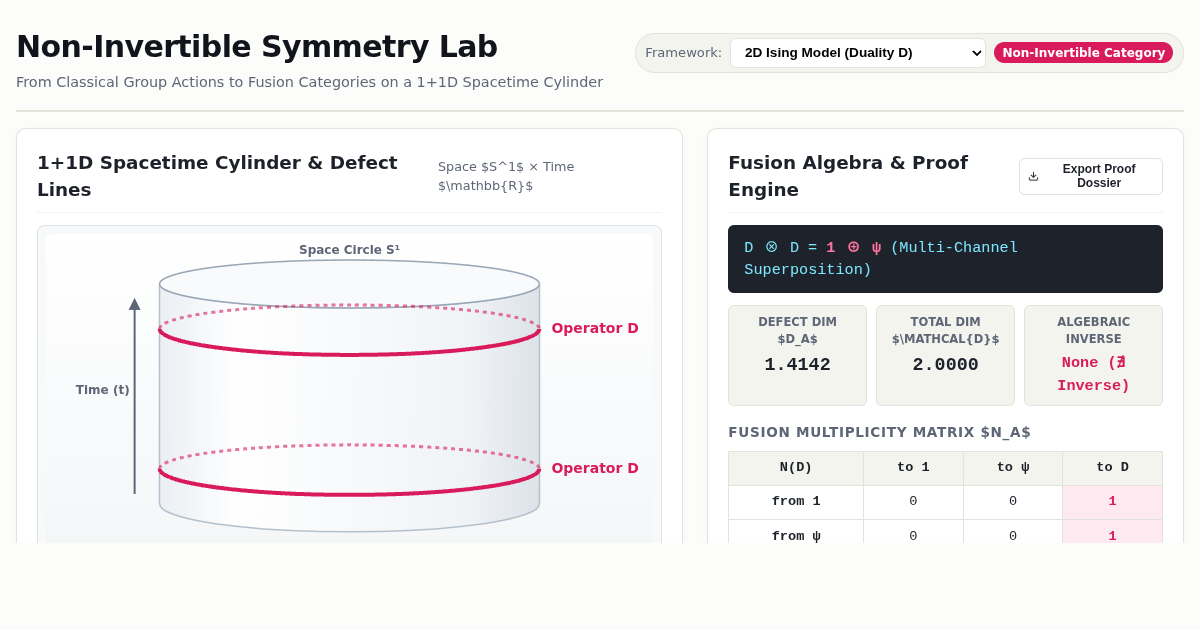Click the 1+1D Spacetime Cylinder heading

[x=217, y=176]
